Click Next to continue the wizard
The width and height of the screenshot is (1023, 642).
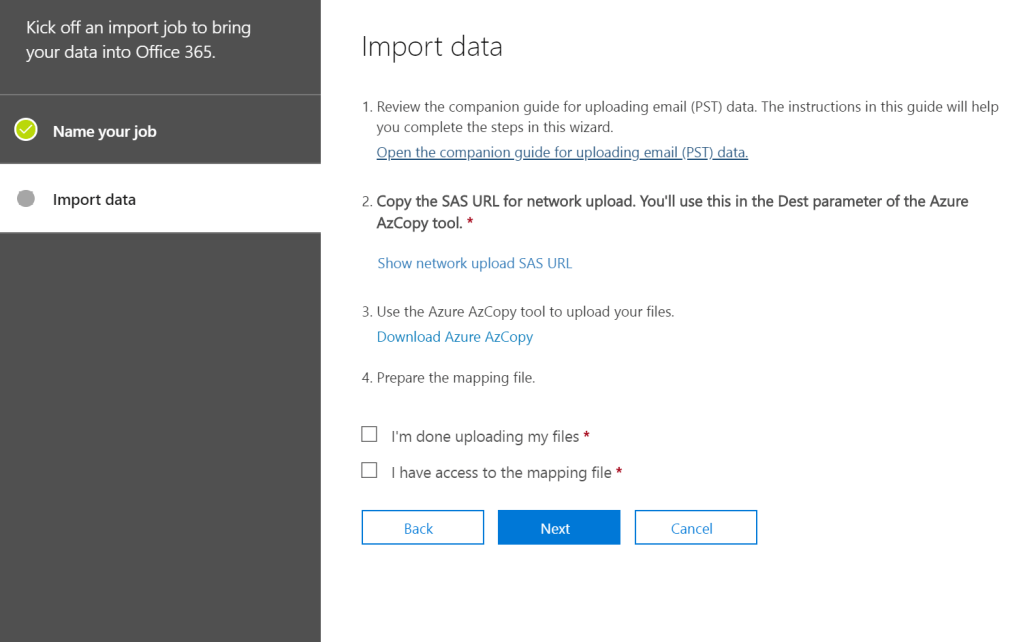[558, 528]
